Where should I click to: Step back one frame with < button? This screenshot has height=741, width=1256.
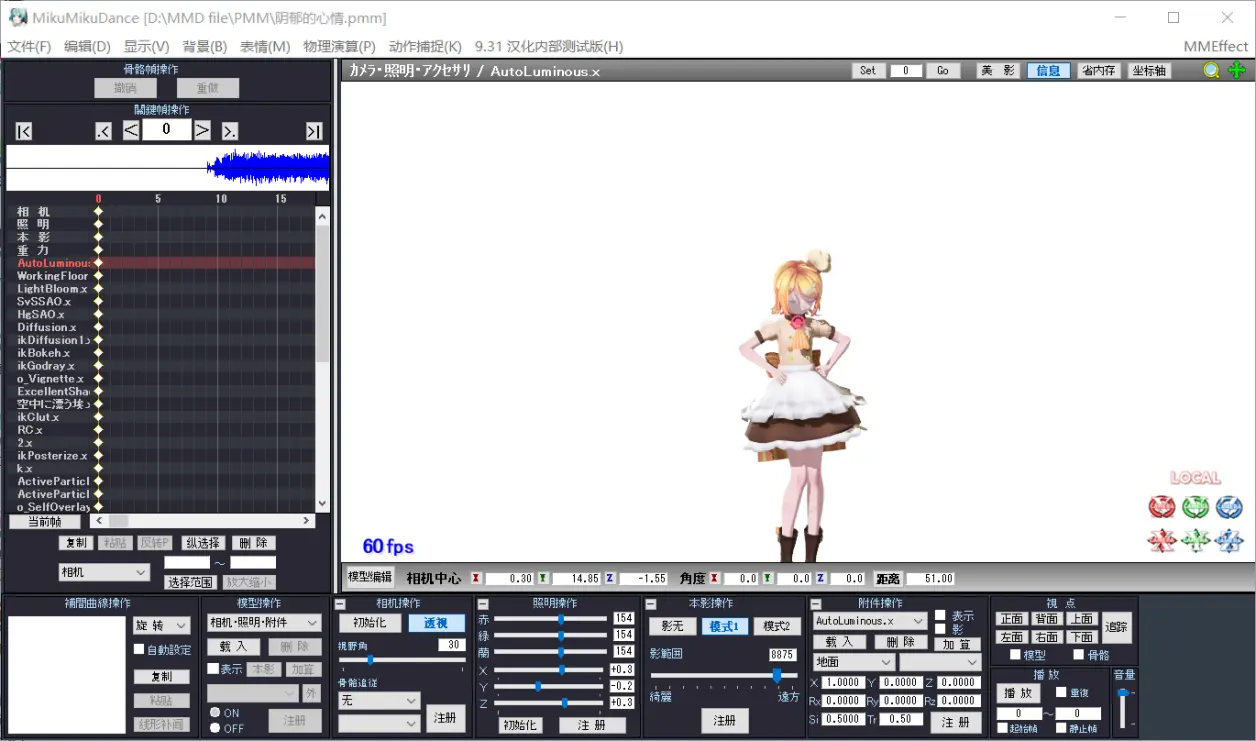[x=131, y=130]
